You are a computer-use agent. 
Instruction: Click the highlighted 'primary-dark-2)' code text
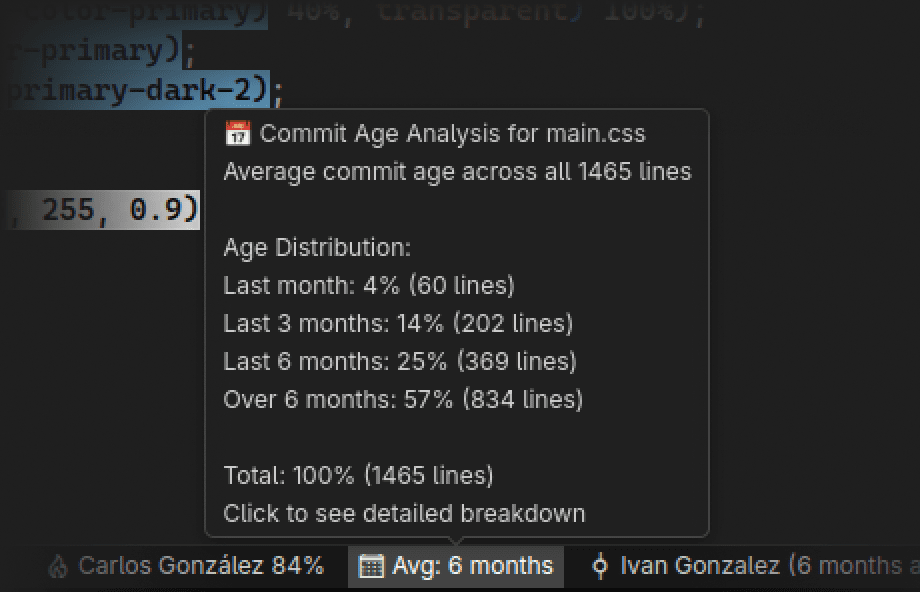pos(140,91)
